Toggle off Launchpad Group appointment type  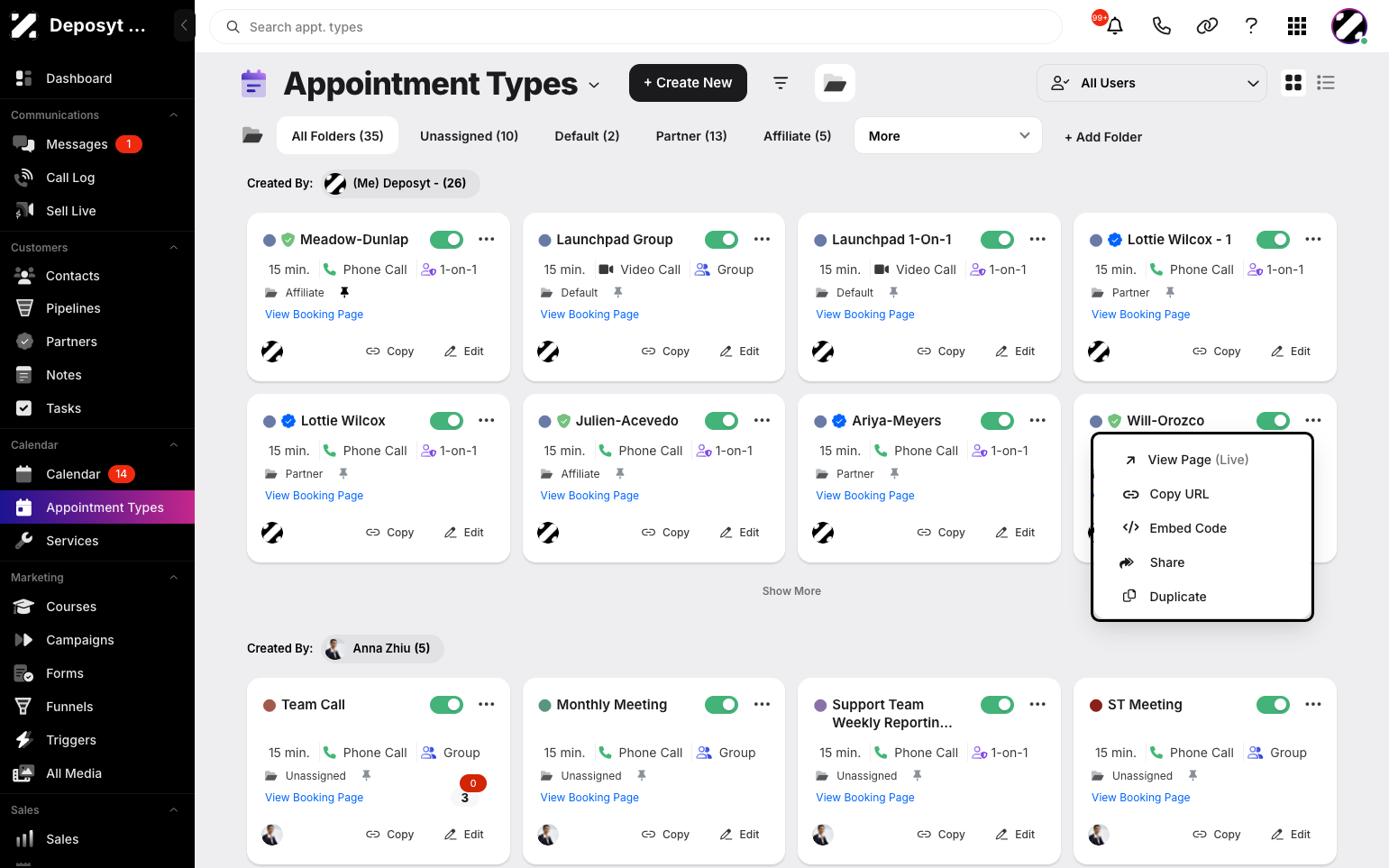(x=721, y=240)
